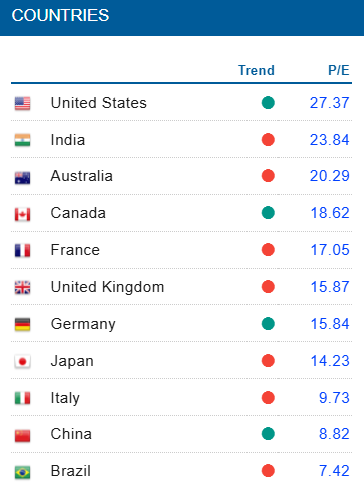Click the India flag icon
This screenshot has width=364, height=489.
[22, 140]
